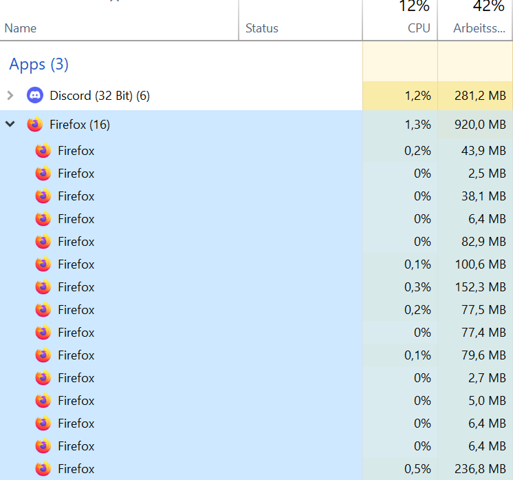The image size is (513, 480).
Task: Click Firefox icon in the 38,1 MB row
Action: click(x=43, y=196)
